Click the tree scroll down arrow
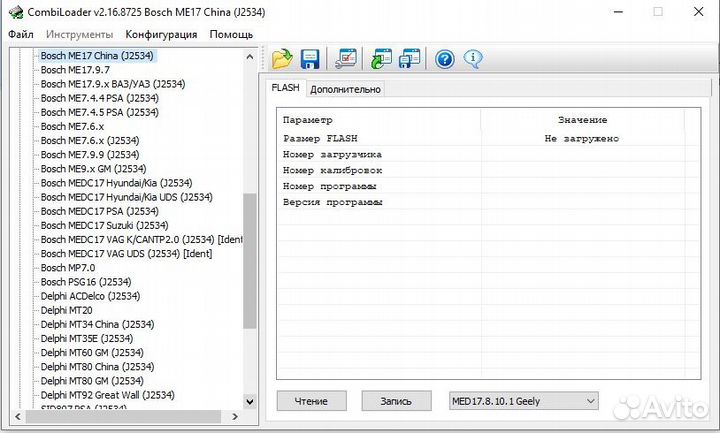This screenshot has height=433, width=720. 249,402
